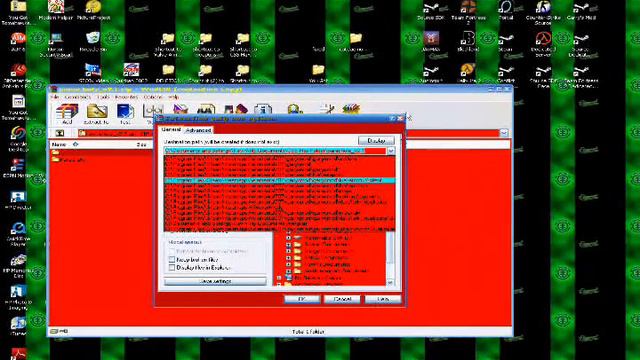The width and height of the screenshot is (640, 360).
Task: Open Counter-Strike Source desktop shortcut
Action: pos(543,12)
